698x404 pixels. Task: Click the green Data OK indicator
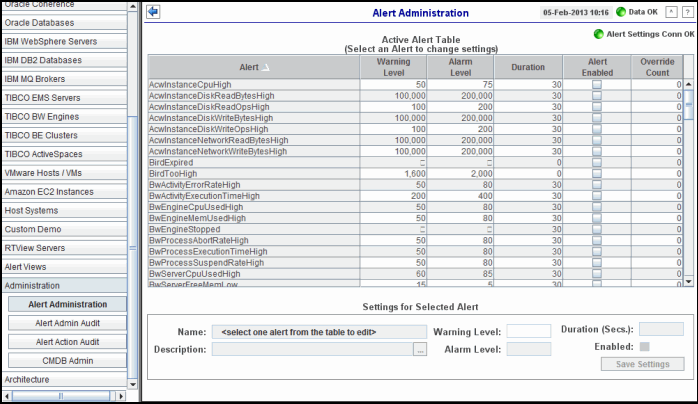pyautogui.click(x=621, y=12)
